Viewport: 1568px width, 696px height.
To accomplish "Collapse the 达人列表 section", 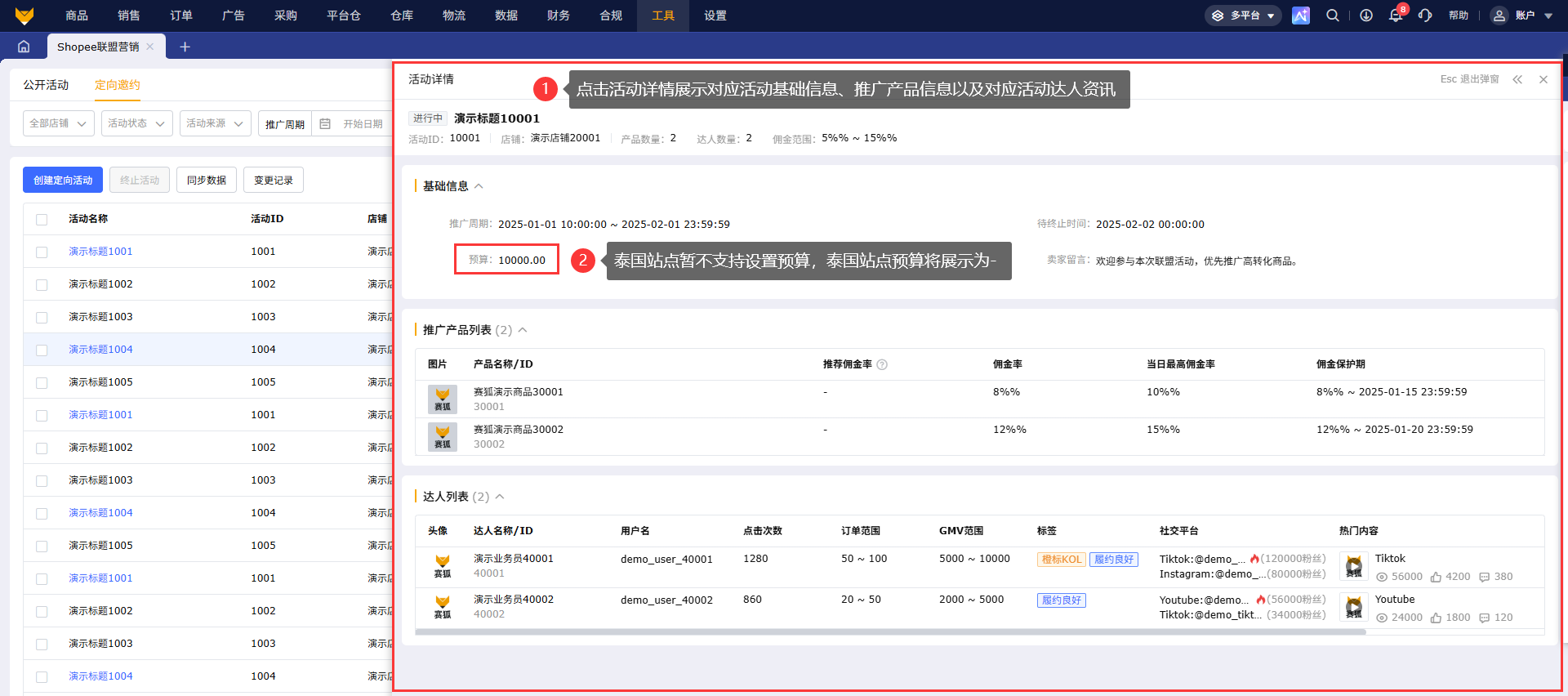I will (500, 497).
